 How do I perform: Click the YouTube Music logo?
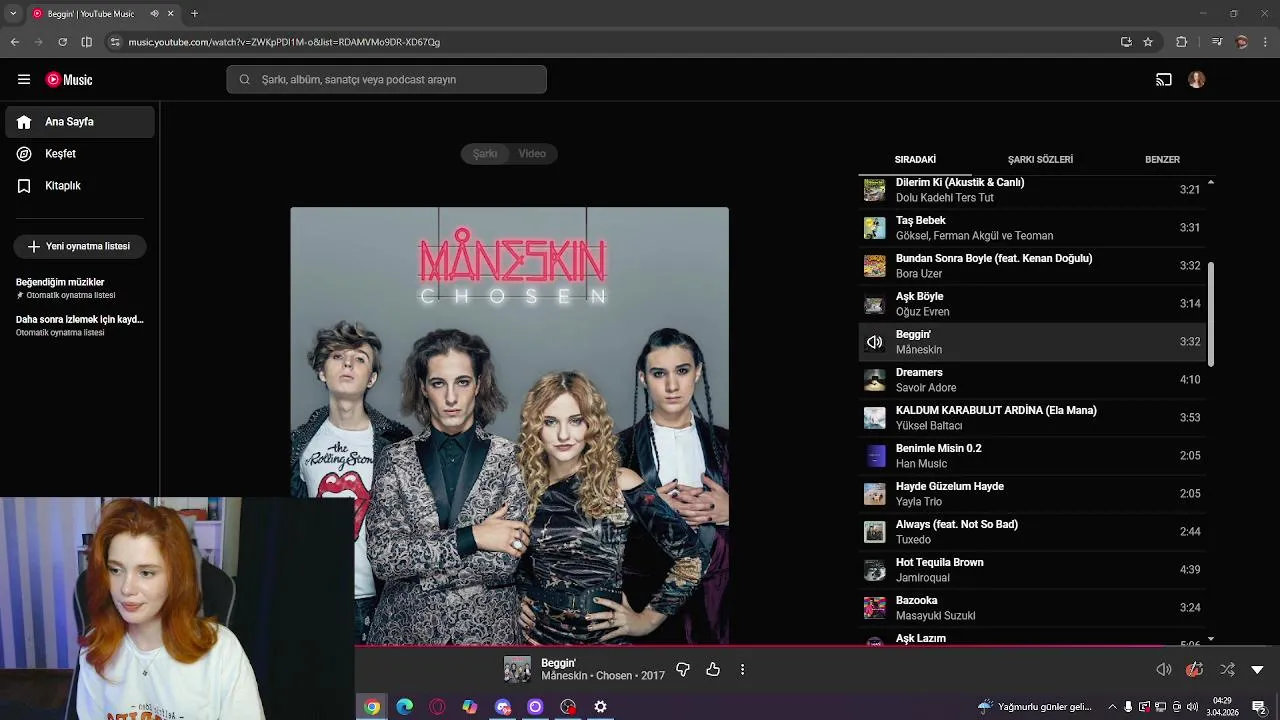click(x=69, y=80)
